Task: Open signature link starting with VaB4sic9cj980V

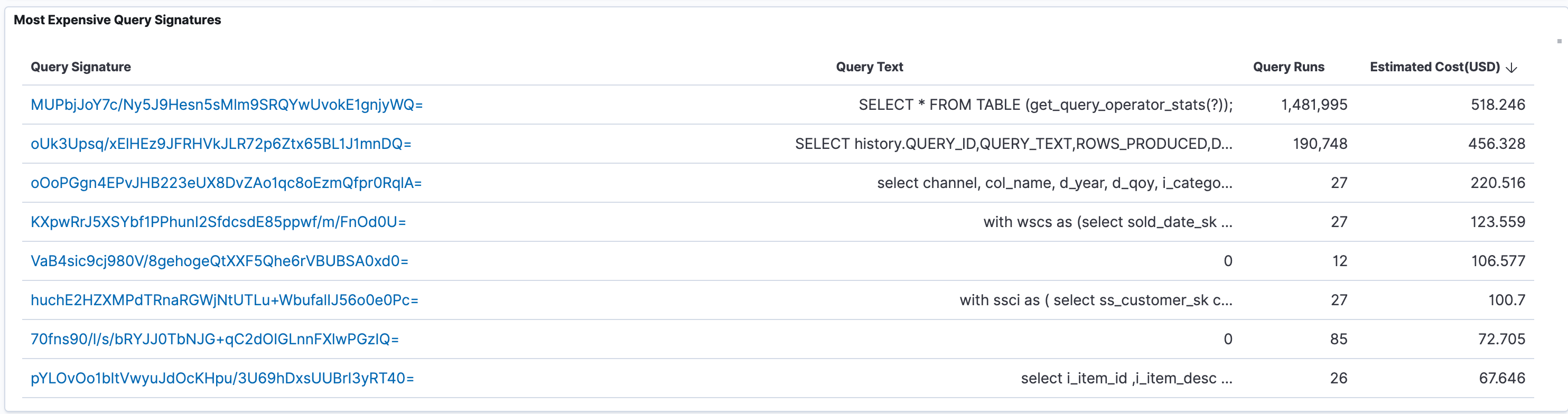Action: [x=219, y=260]
